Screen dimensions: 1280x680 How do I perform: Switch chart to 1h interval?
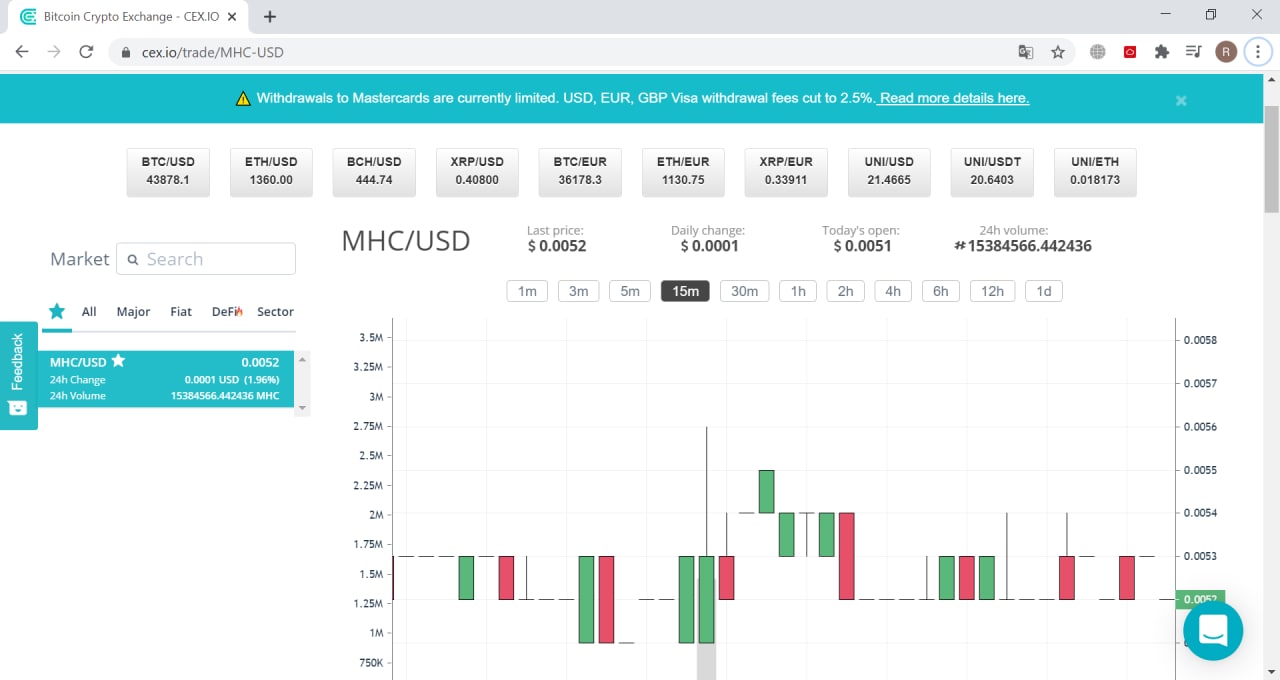click(x=798, y=291)
